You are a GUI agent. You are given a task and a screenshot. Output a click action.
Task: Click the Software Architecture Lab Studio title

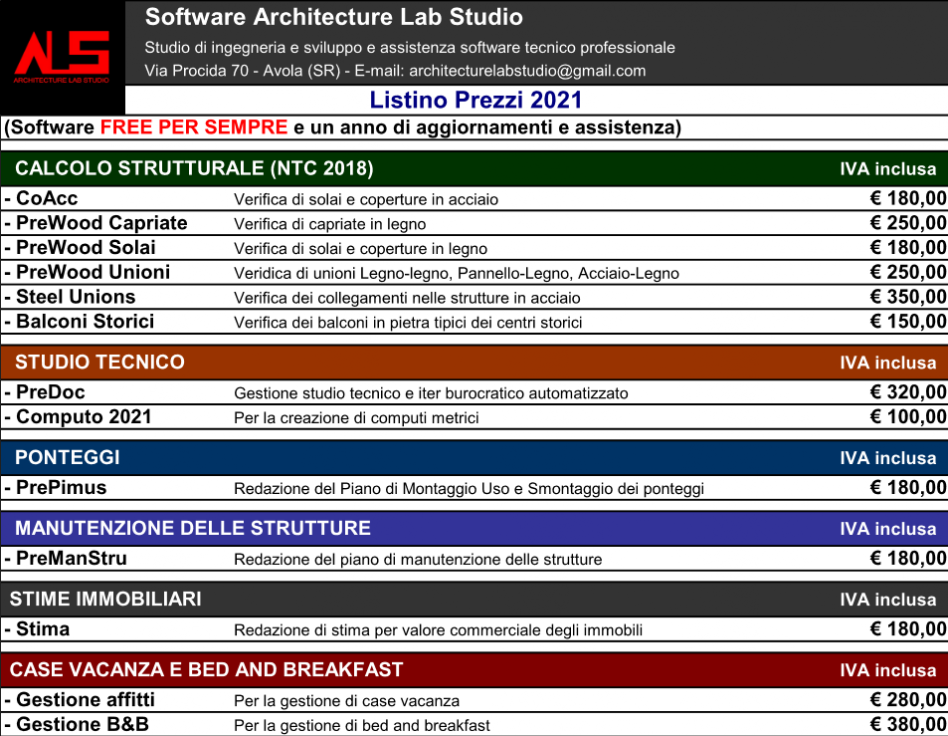tap(334, 17)
